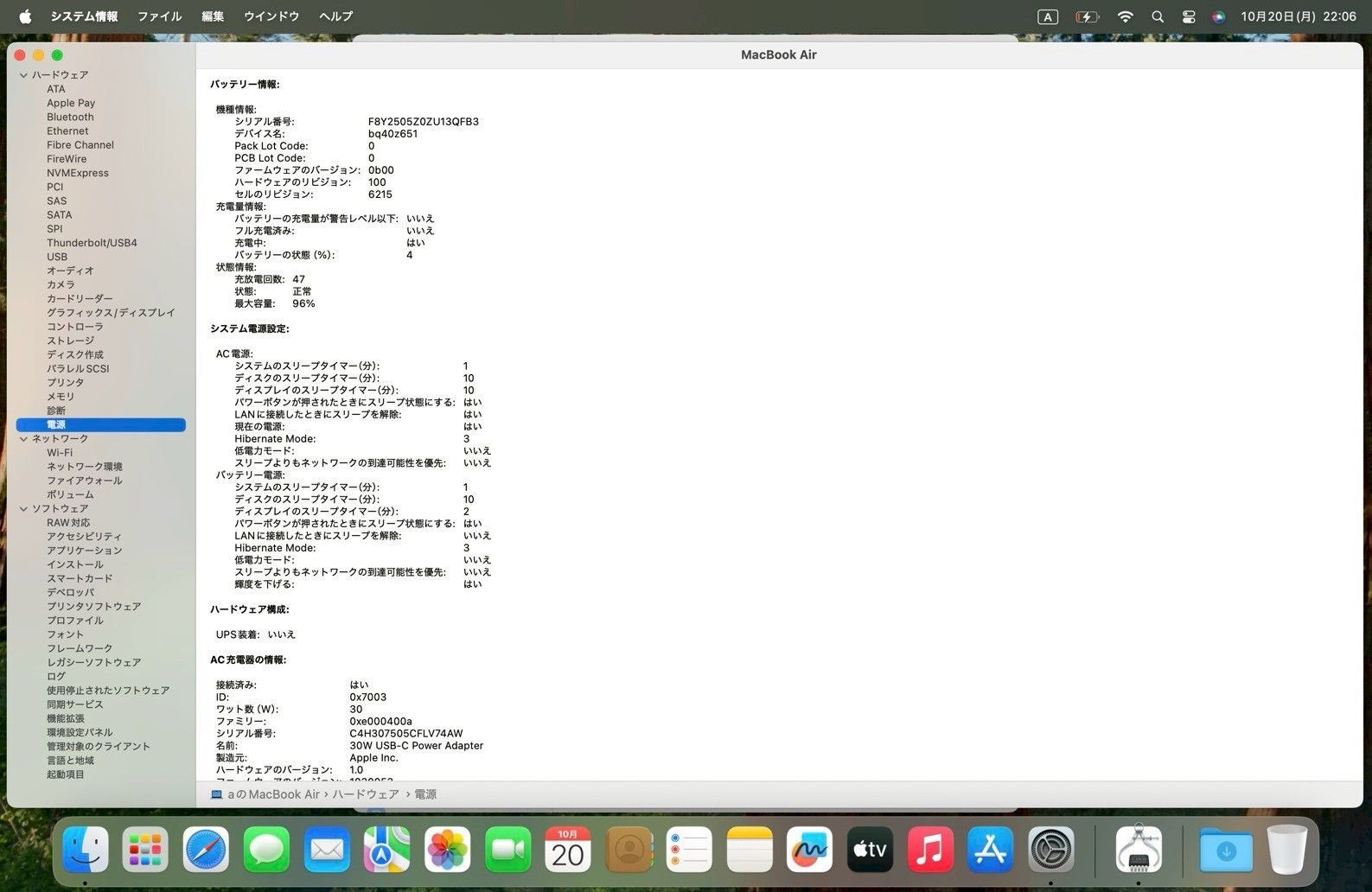This screenshot has height=892, width=1372.
Task: Open the 編集 menu
Action: tap(213, 16)
